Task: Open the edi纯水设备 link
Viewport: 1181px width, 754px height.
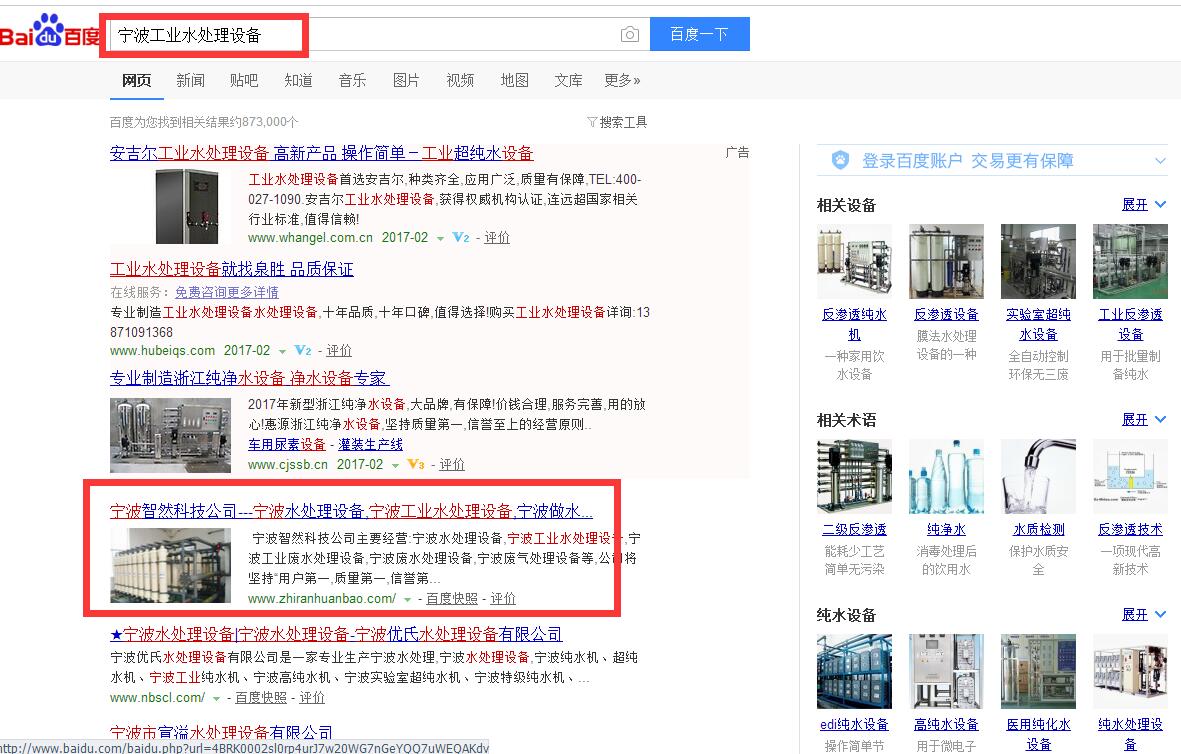Action: (x=854, y=725)
